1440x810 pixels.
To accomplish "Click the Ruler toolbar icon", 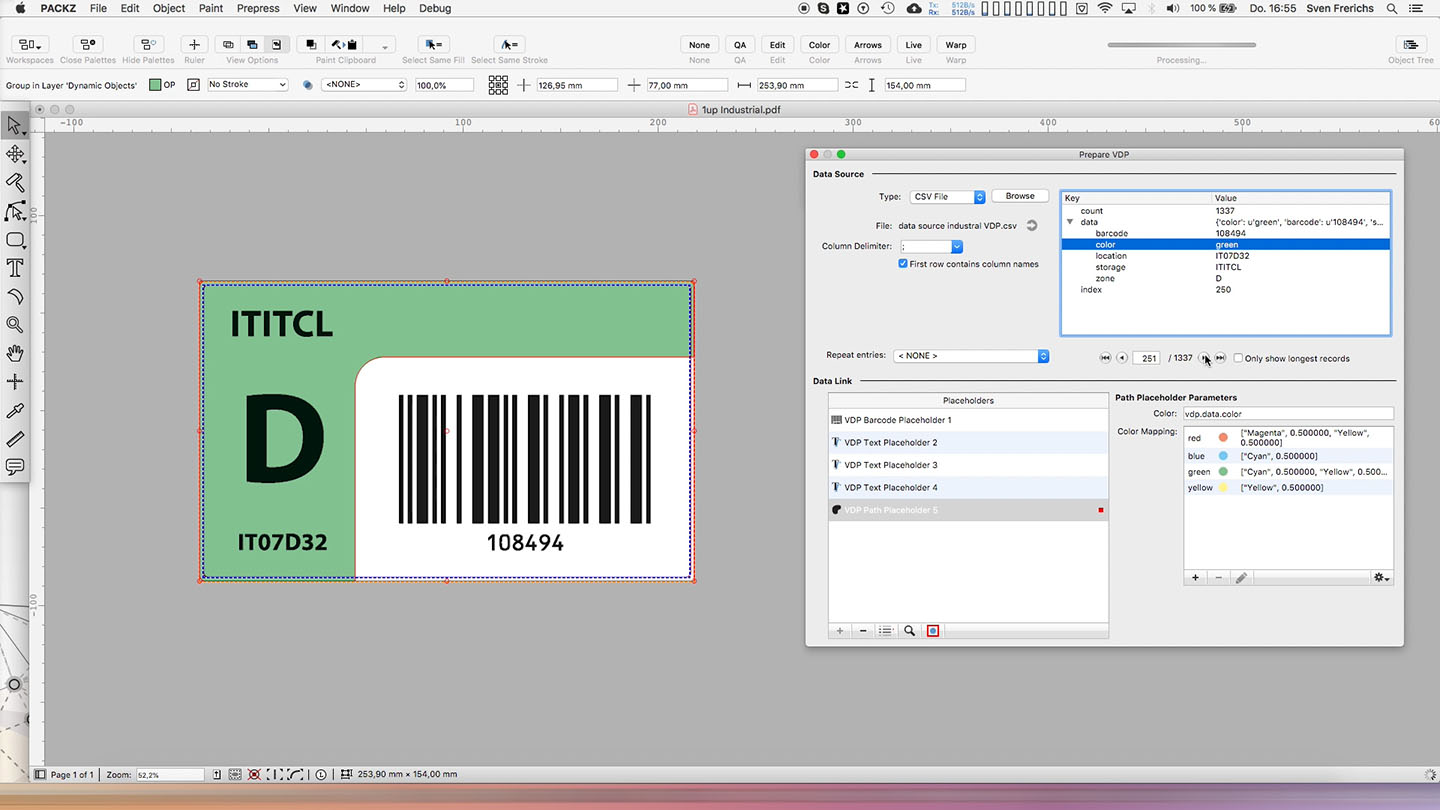I will 194,45.
